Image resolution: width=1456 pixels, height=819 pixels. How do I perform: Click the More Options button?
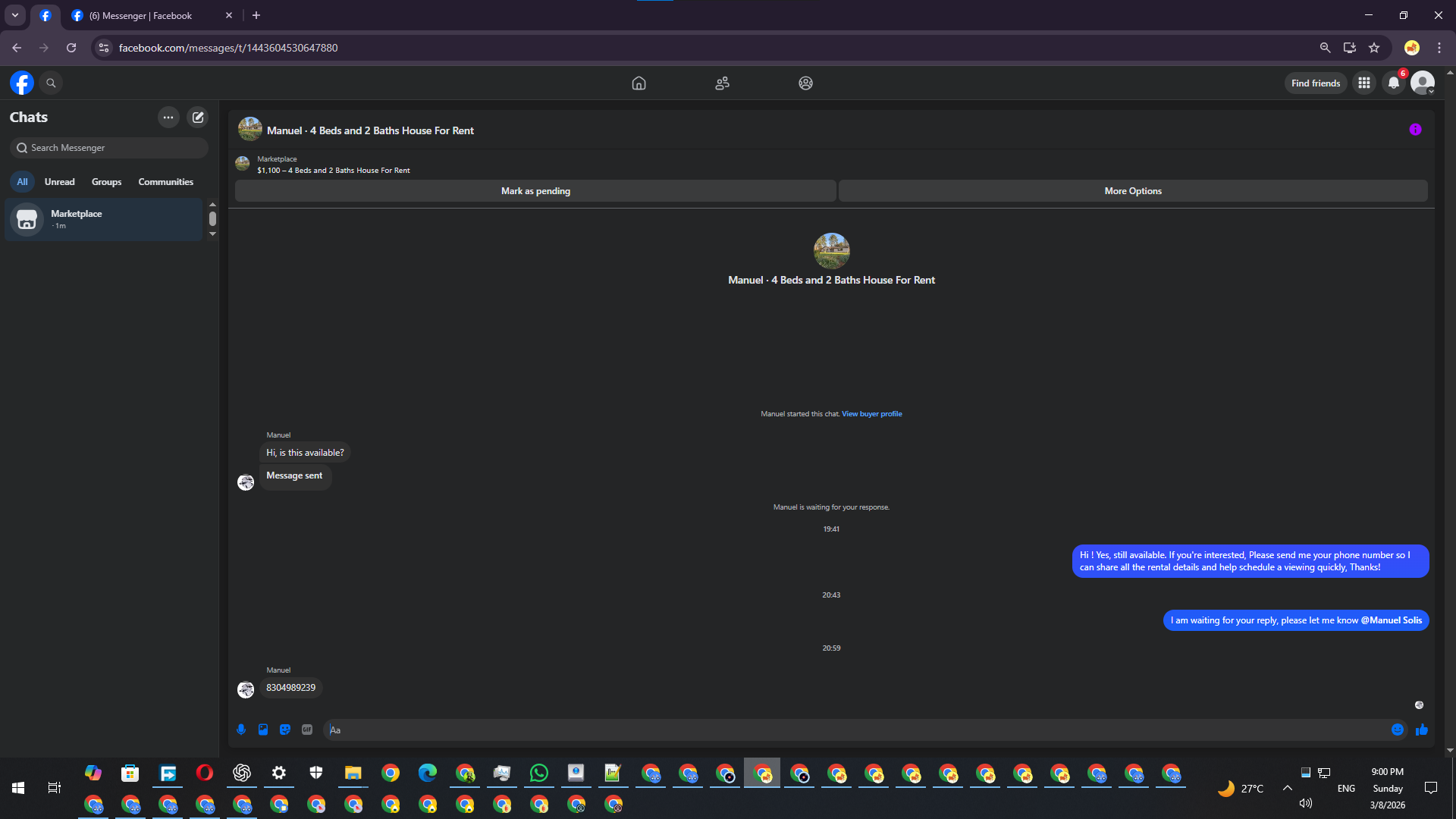pyautogui.click(x=1133, y=191)
